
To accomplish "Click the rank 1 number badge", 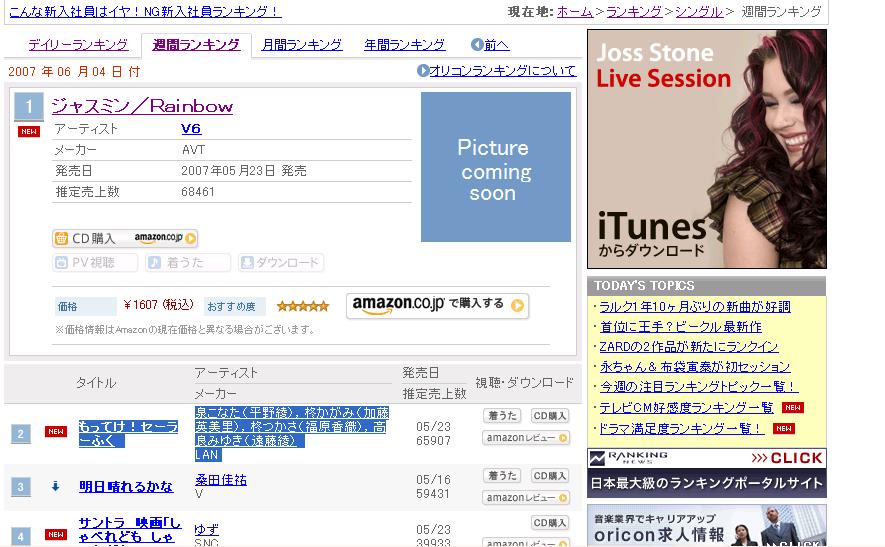I will [29, 107].
